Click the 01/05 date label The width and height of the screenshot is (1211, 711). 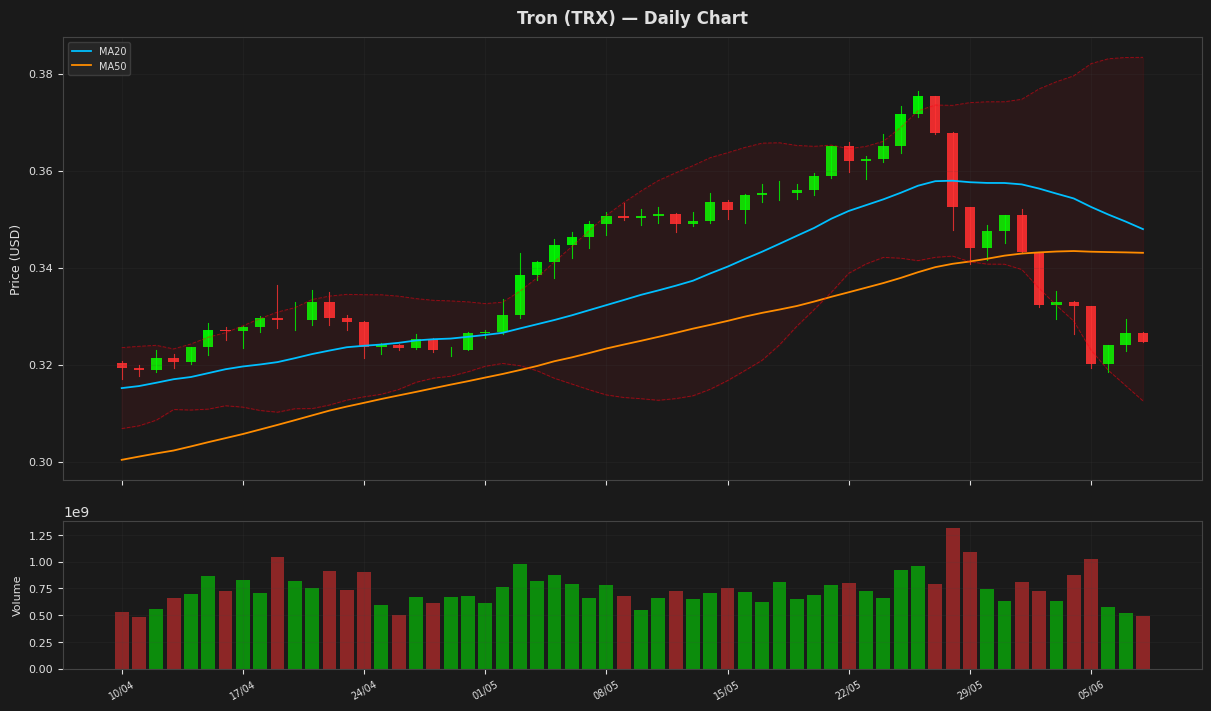484,691
